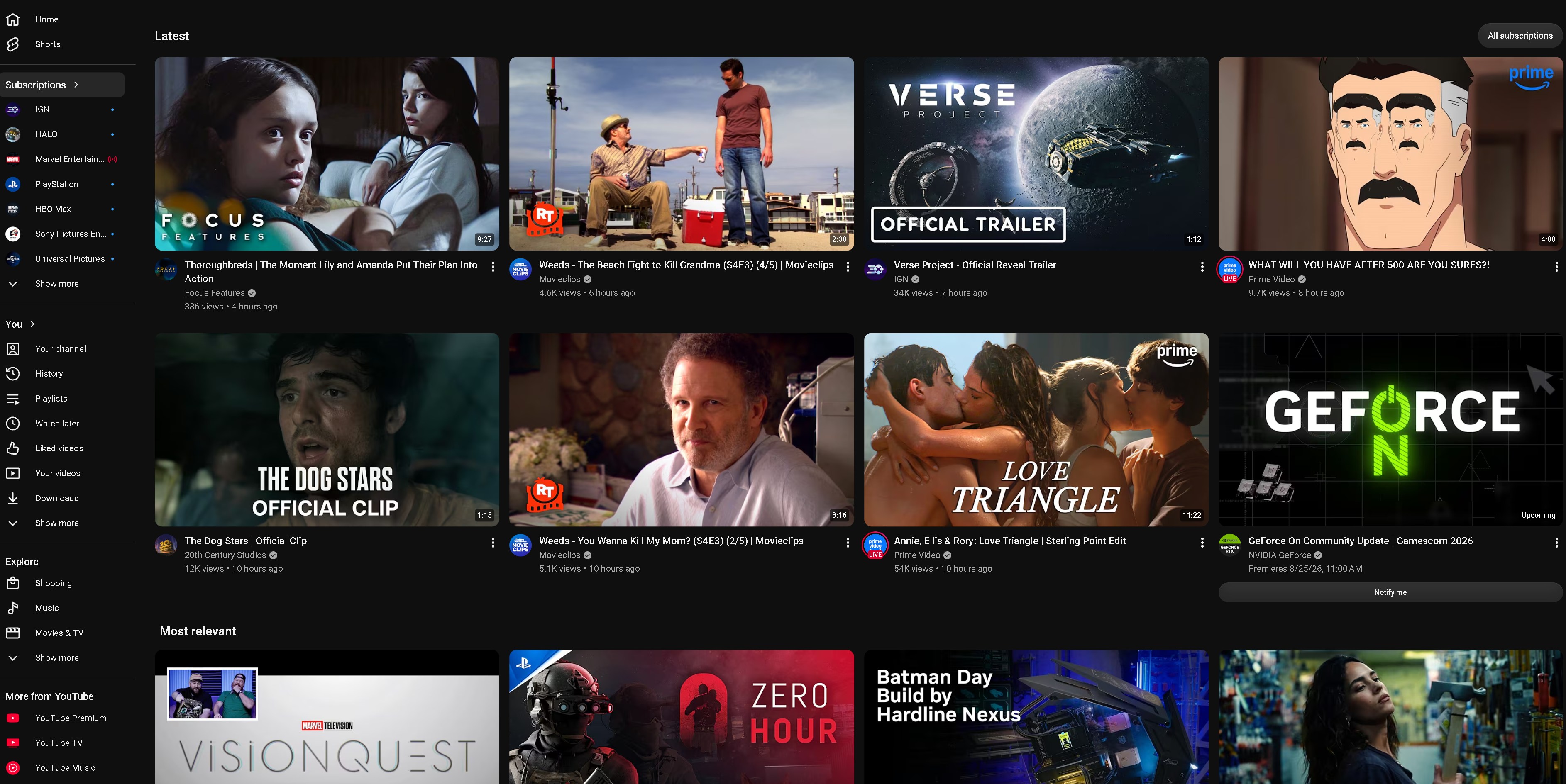Open the You section header chevron

coord(32,324)
